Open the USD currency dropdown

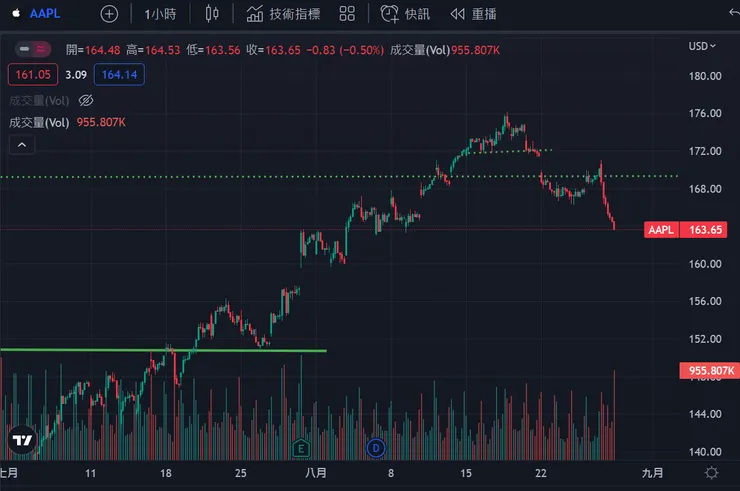702,46
